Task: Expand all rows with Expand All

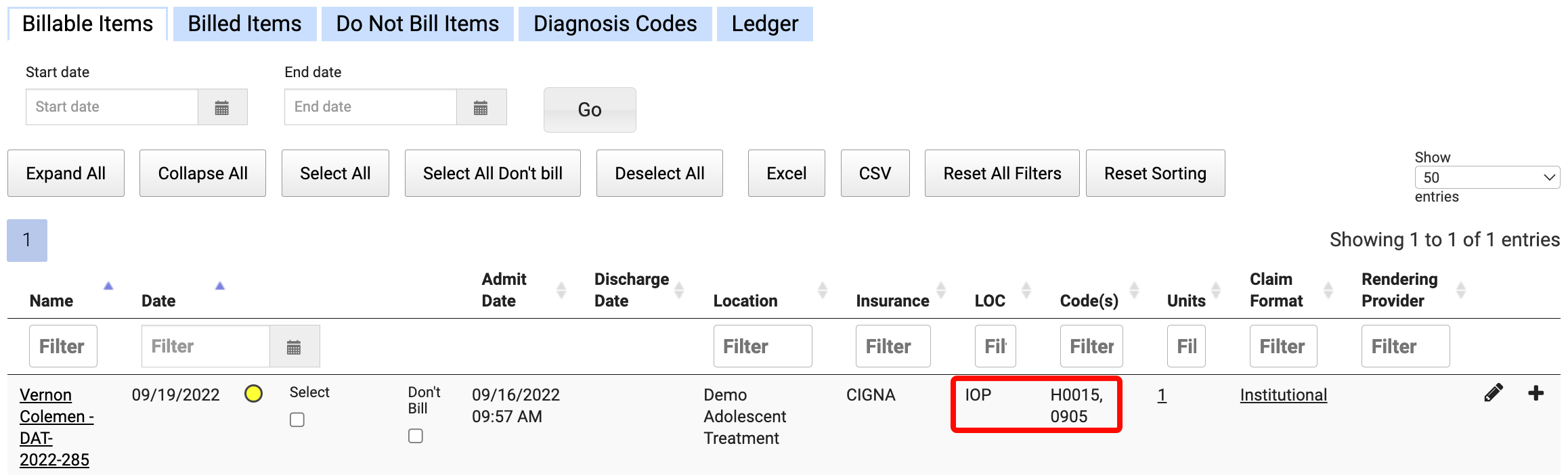Action: pyautogui.click(x=66, y=174)
